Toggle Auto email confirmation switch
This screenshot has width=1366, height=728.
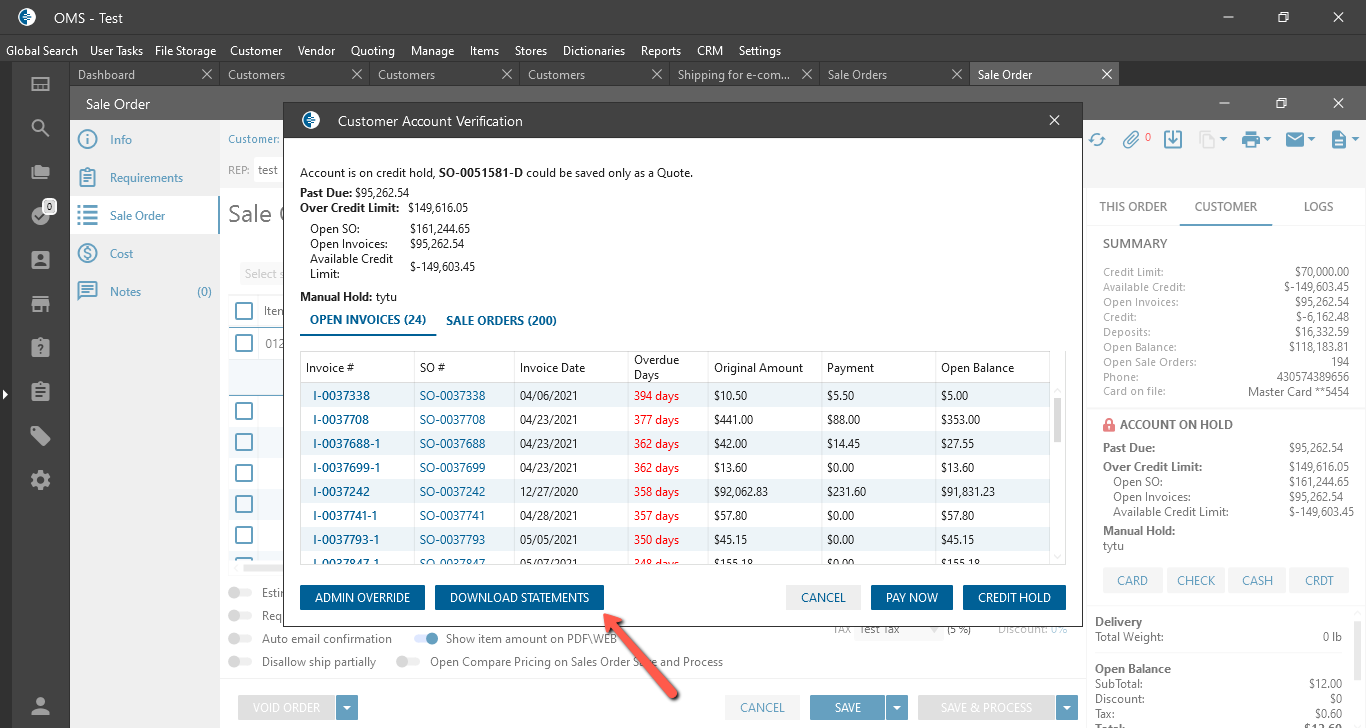(x=240, y=639)
